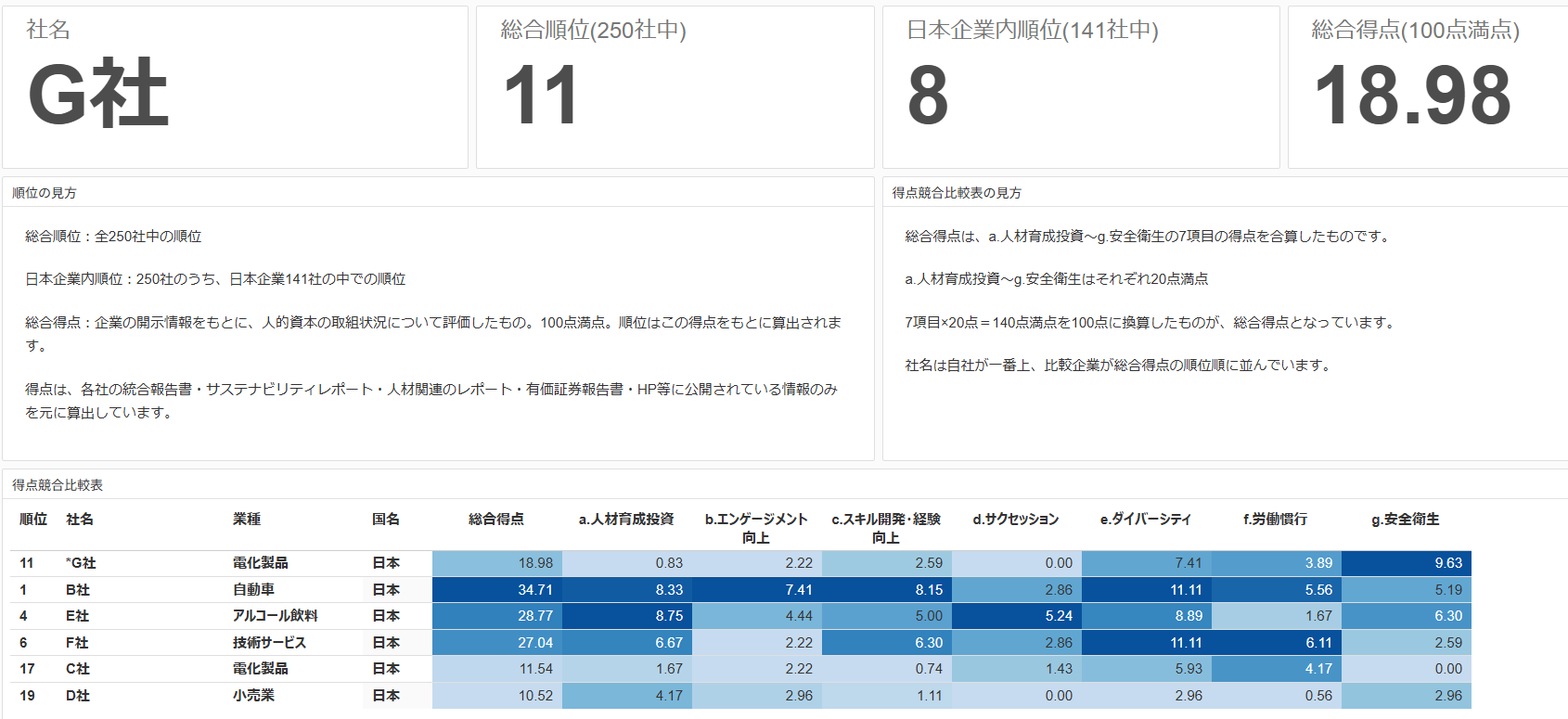The height and width of the screenshot is (719, 1568).
Task: Click the 順位の見方 panel title
Action: click(45, 193)
